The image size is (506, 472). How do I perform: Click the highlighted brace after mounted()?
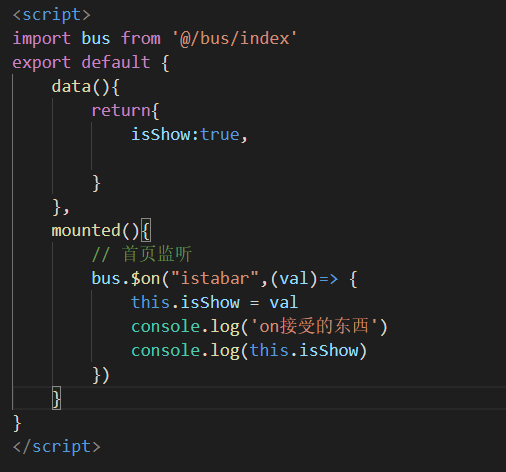[x=146, y=230]
